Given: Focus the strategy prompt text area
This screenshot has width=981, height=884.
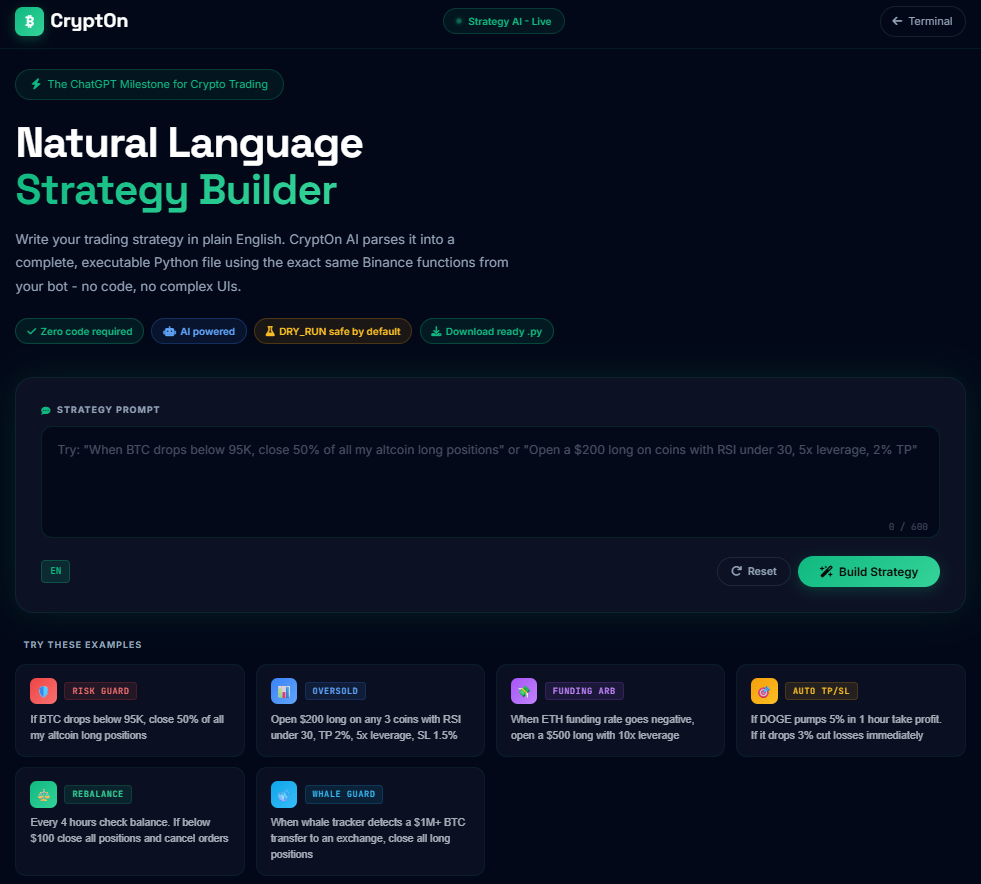Looking at the screenshot, I should point(490,482).
